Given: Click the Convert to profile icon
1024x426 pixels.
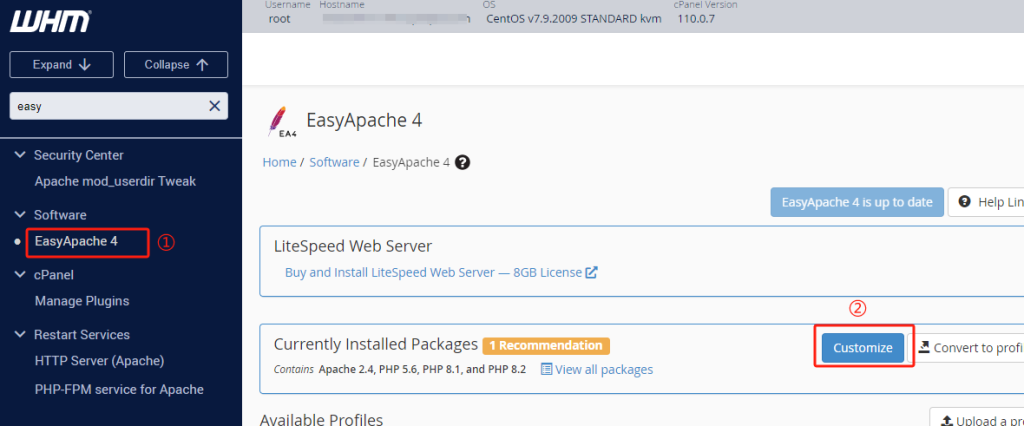Looking at the screenshot, I should [924, 347].
